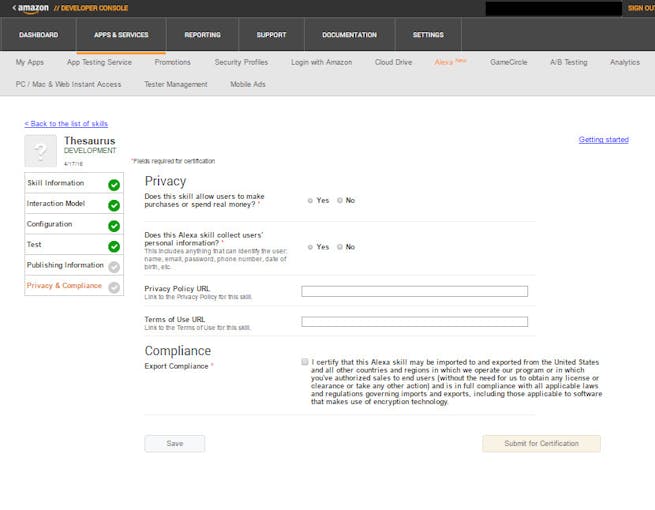The image size is (655, 510).
Task: Select No for purchases or real money
Action: (340, 200)
